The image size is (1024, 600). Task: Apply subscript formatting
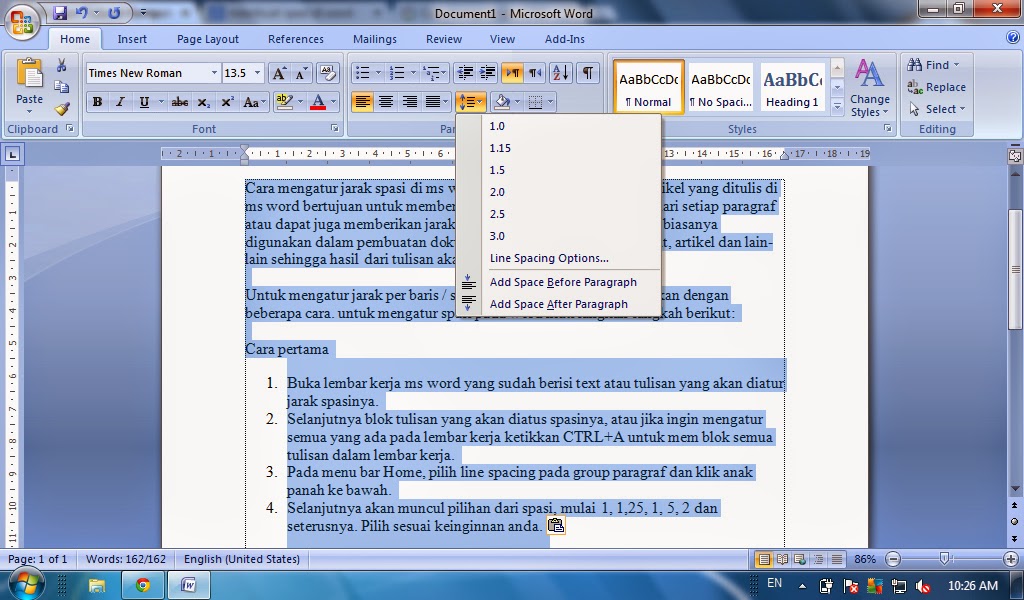(204, 102)
